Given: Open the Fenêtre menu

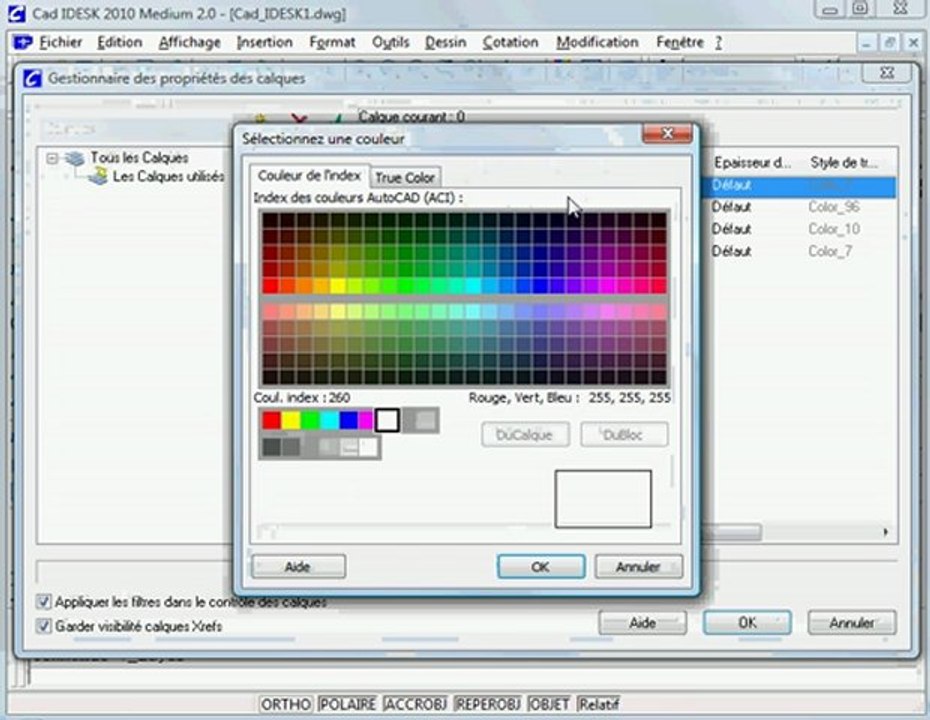Looking at the screenshot, I should [680, 43].
